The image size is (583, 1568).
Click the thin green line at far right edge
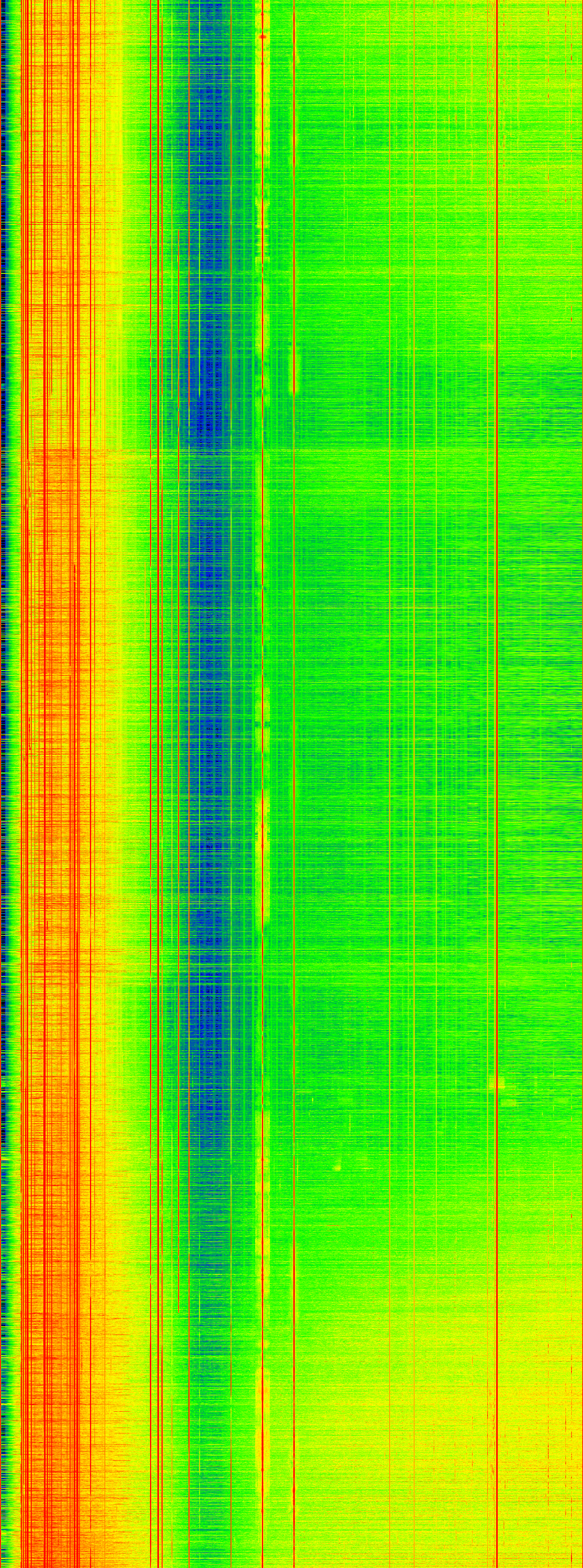click(582, 791)
